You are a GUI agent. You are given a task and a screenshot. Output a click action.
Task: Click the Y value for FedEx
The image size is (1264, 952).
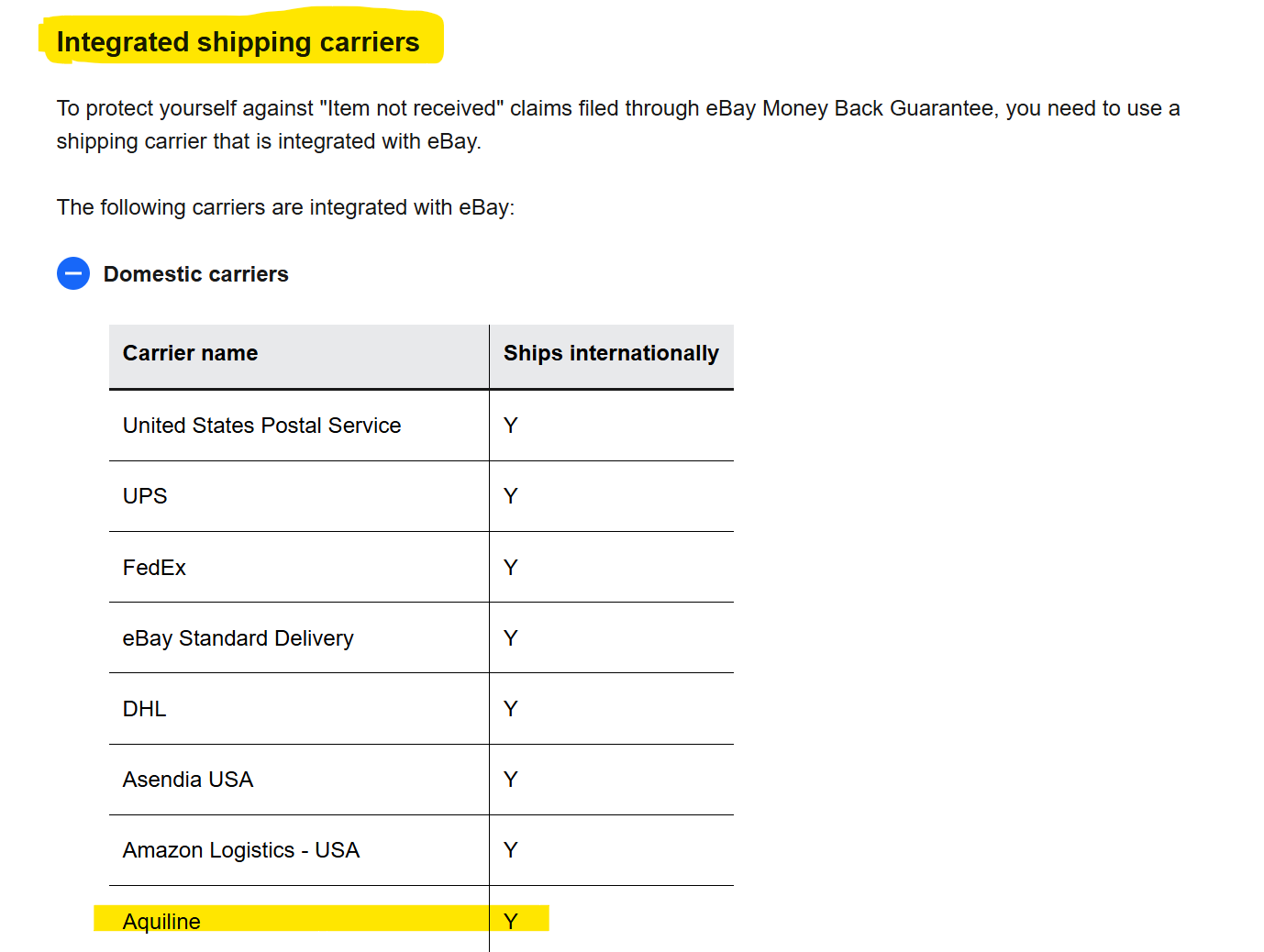511,568
